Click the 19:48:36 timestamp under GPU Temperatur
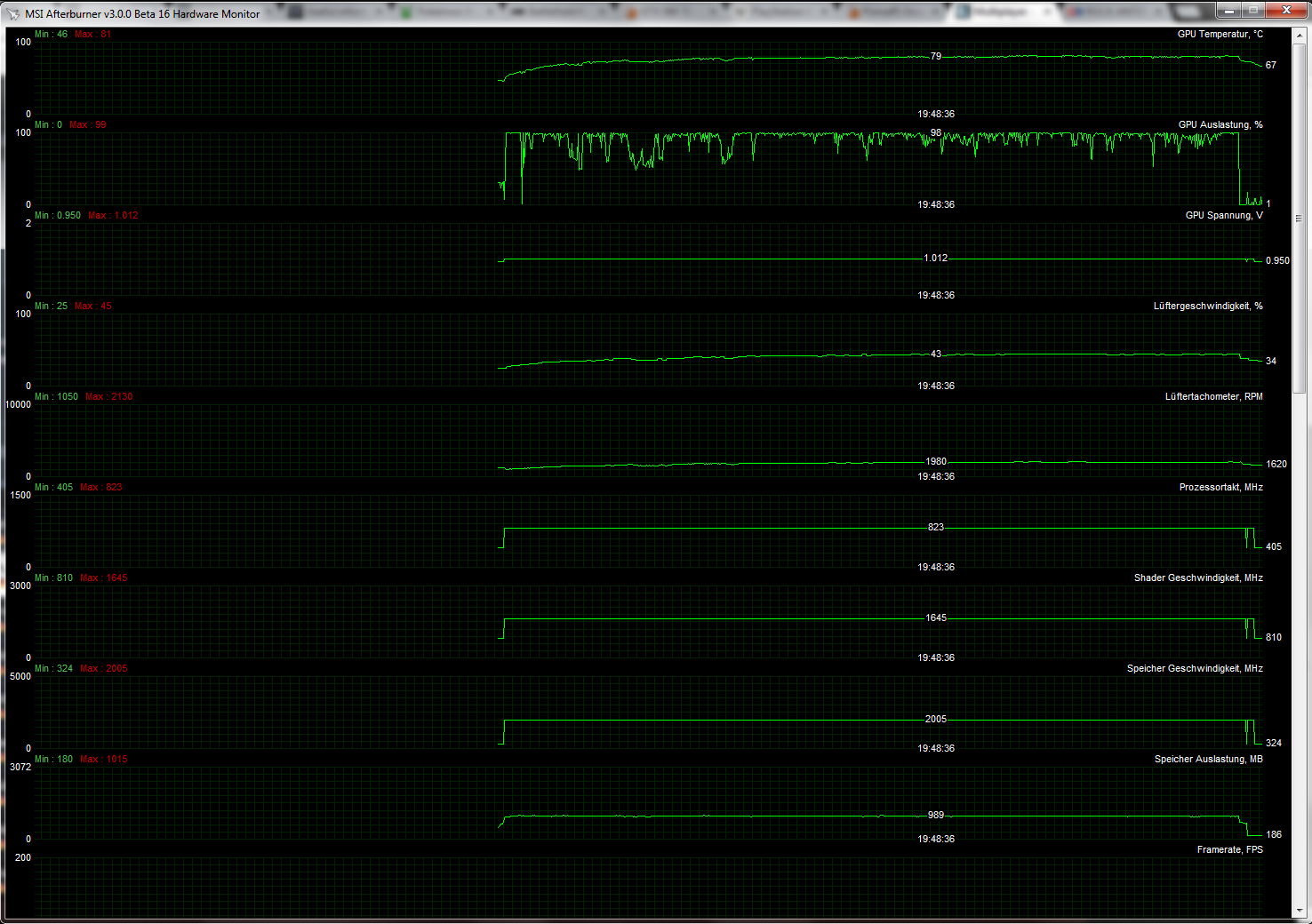This screenshot has height=924, width=1312. 936,114
